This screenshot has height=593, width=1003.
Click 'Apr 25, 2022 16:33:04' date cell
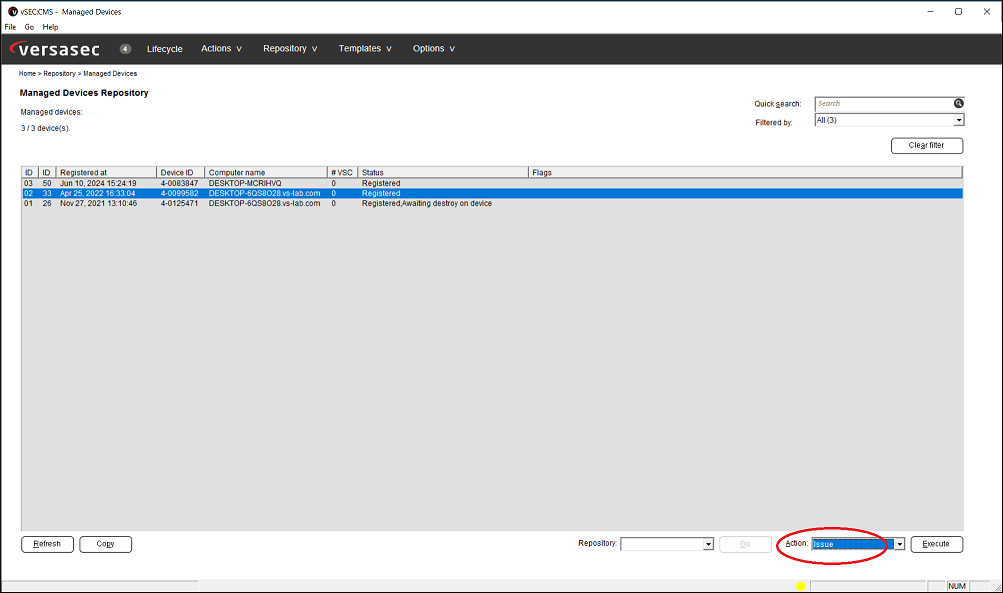(98, 193)
